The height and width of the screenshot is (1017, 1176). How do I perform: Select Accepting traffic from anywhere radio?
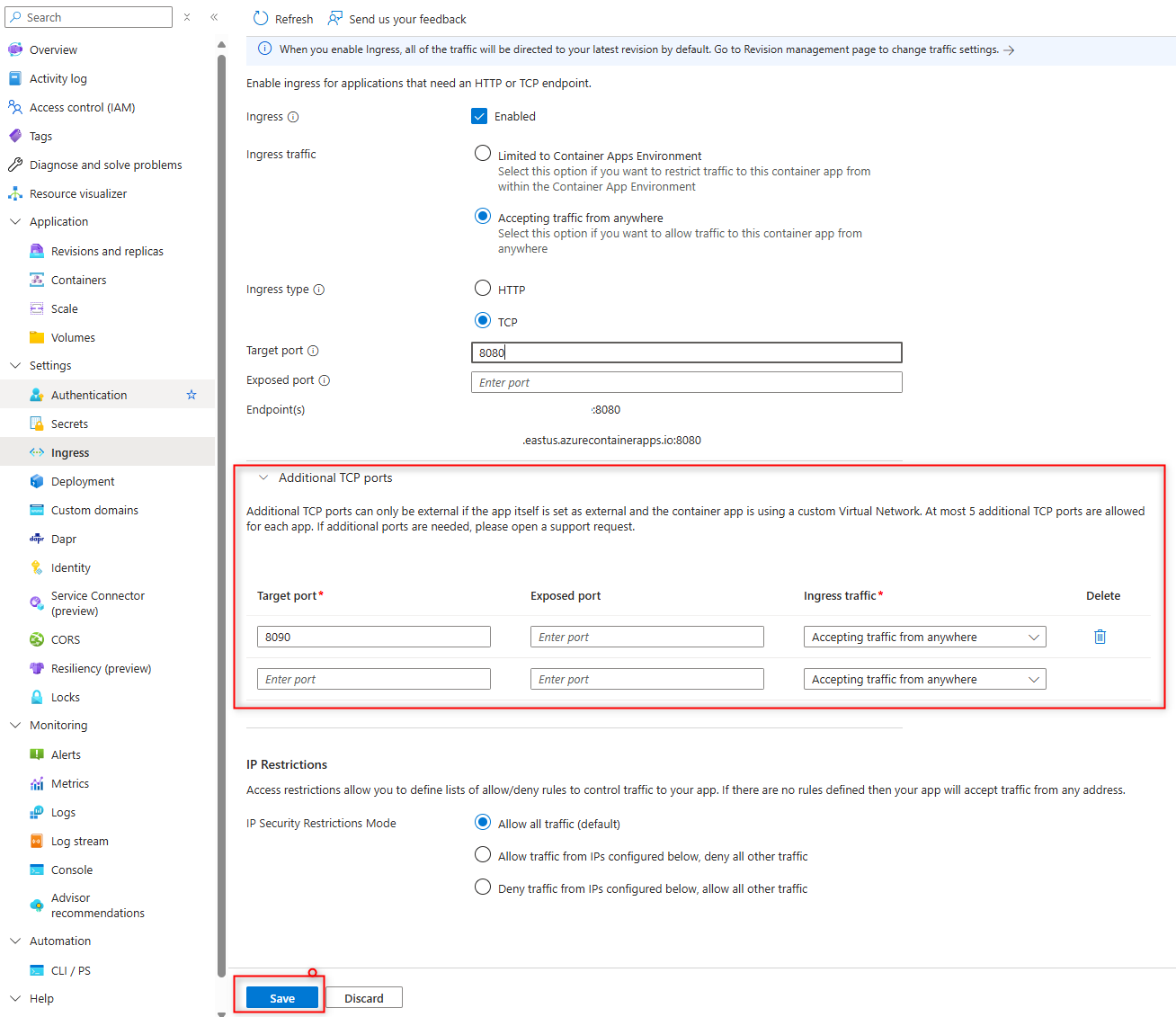[x=483, y=216]
